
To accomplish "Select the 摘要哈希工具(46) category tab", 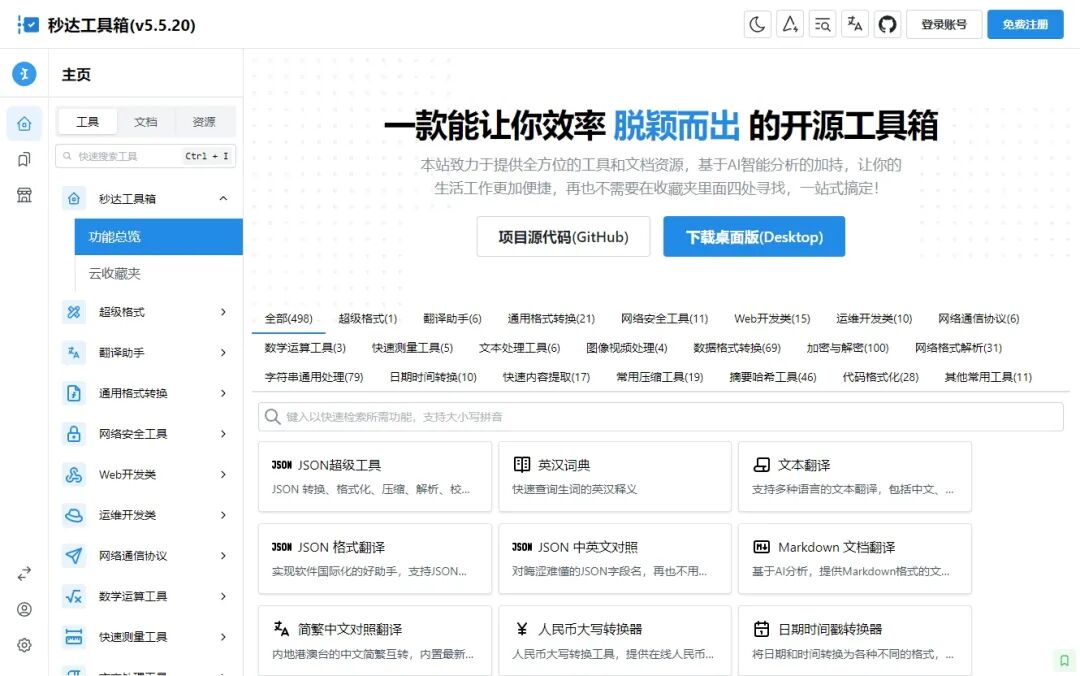I will coord(773,378).
